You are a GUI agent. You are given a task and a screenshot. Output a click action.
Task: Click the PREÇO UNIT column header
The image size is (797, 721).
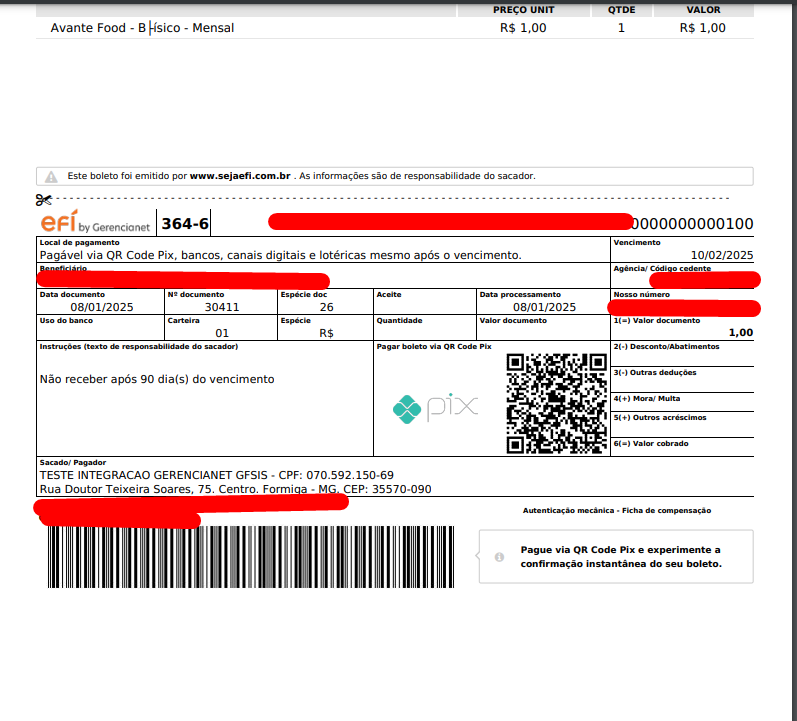(x=523, y=10)
